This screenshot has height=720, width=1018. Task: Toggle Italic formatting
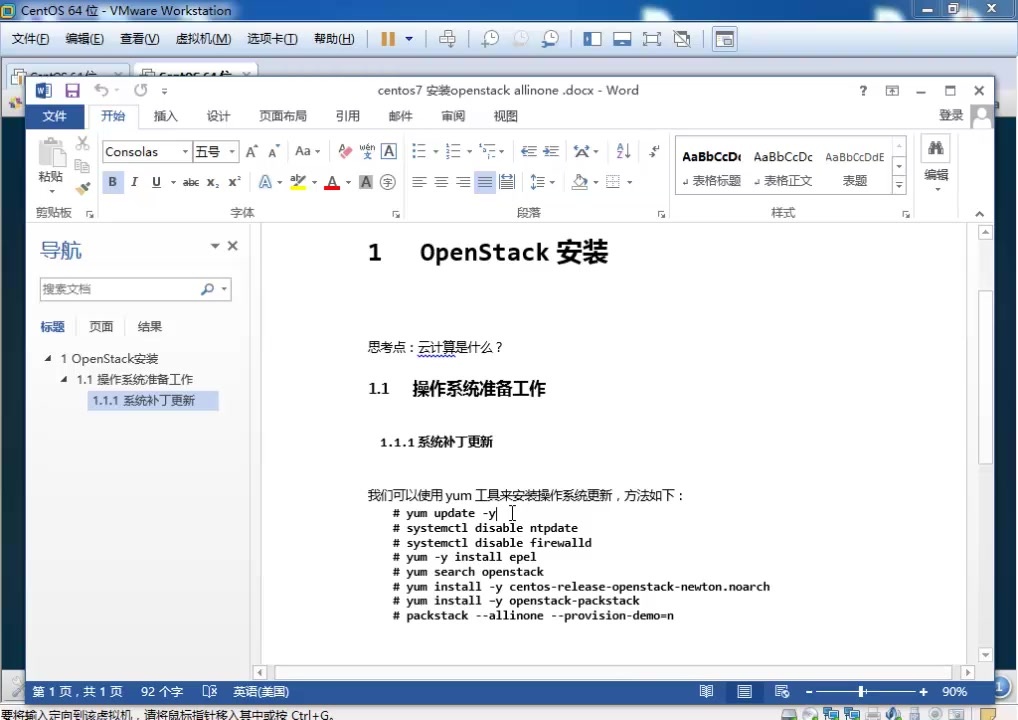pos(134,182)
